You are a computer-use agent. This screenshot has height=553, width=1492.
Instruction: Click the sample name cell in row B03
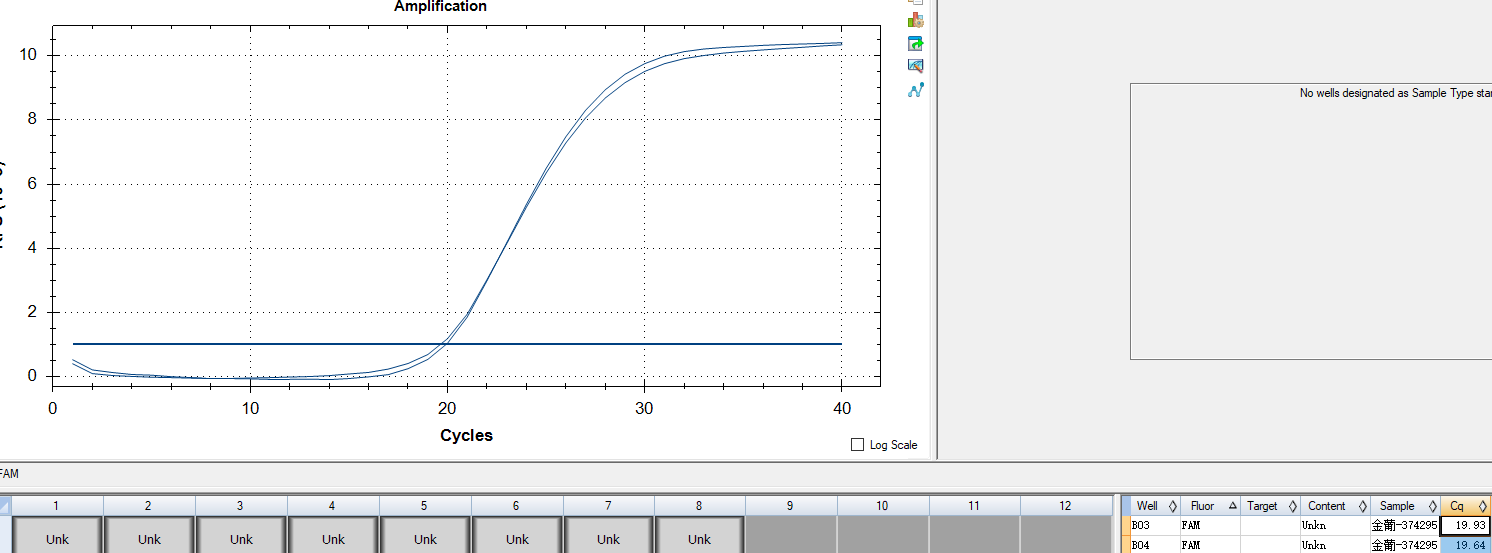[1404, 525]
